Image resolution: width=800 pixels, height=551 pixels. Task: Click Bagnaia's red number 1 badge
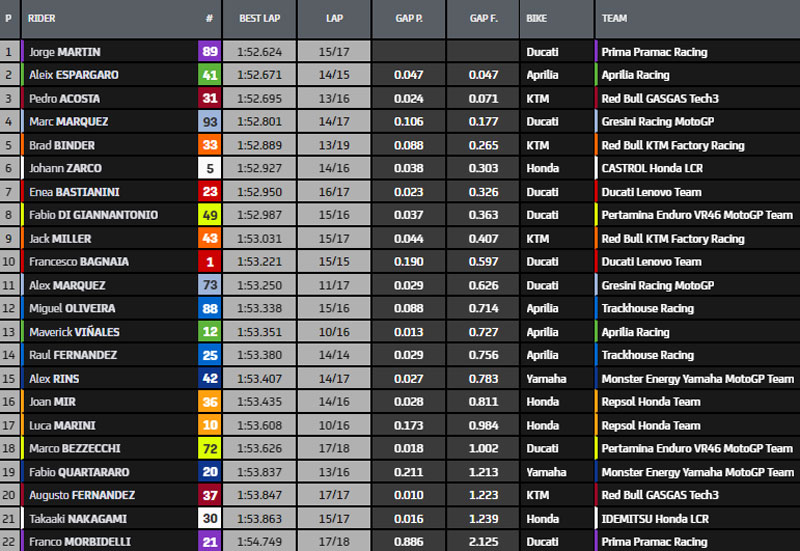210,262
